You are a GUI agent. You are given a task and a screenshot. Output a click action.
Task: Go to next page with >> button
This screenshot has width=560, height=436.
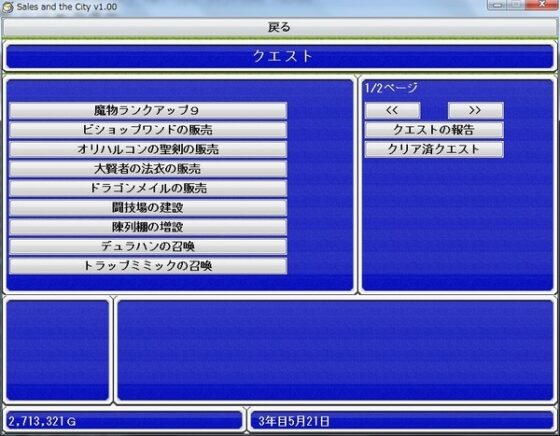[x=475, y=110]
